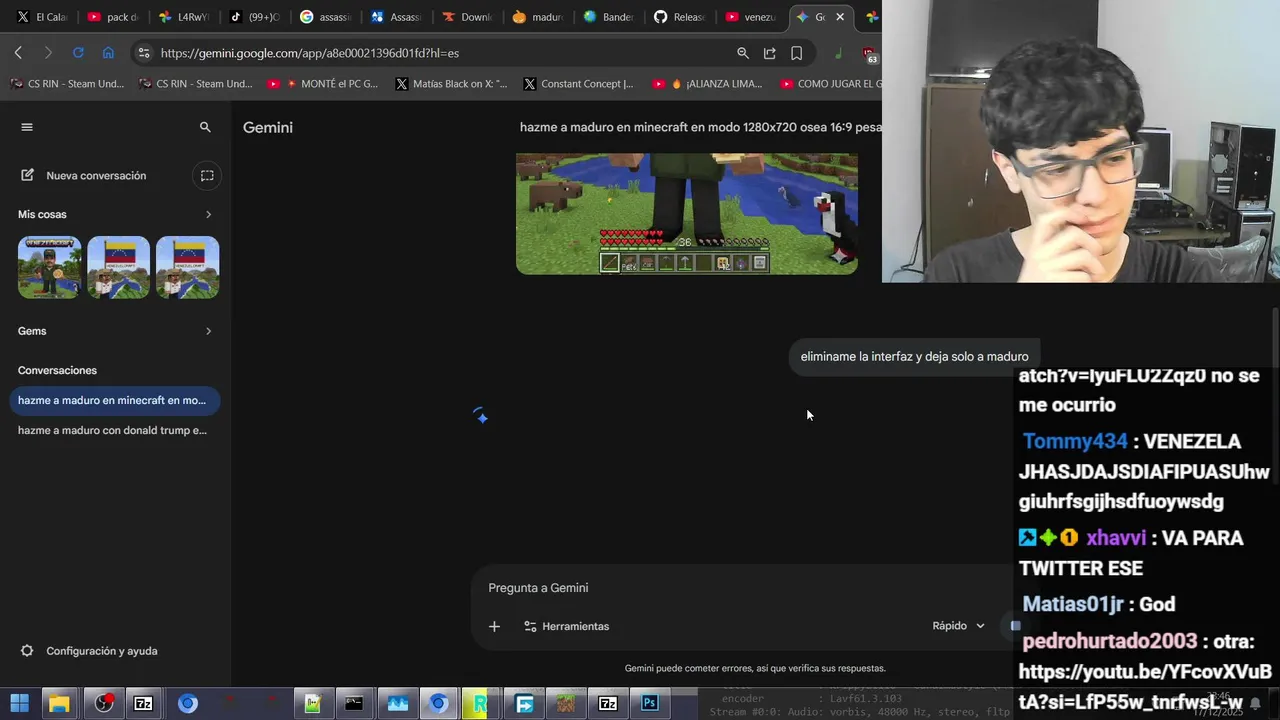
Task: Switch to the GitHub Release tab
Action: tap(679, 17)
